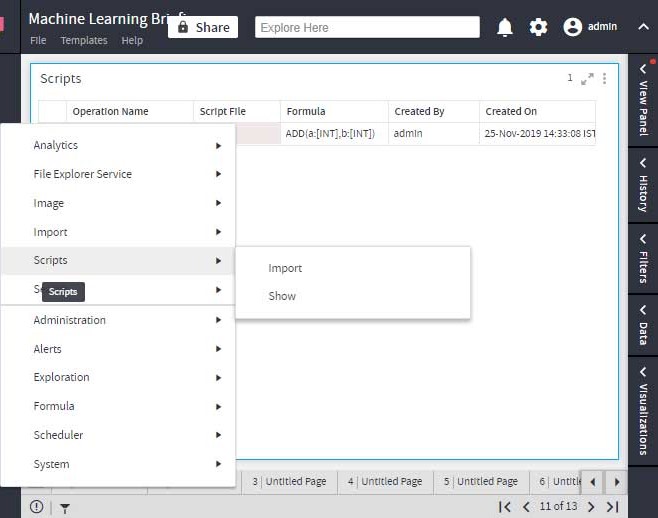
Task: Open the Scripts widget three-dot menu
Action: pyautogui.click(x=604, y=78)
